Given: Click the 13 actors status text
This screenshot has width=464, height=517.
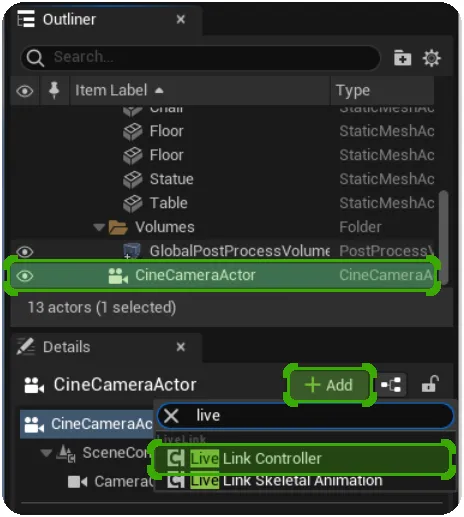Looking at the screenshot, I should [x=102, y=307].
